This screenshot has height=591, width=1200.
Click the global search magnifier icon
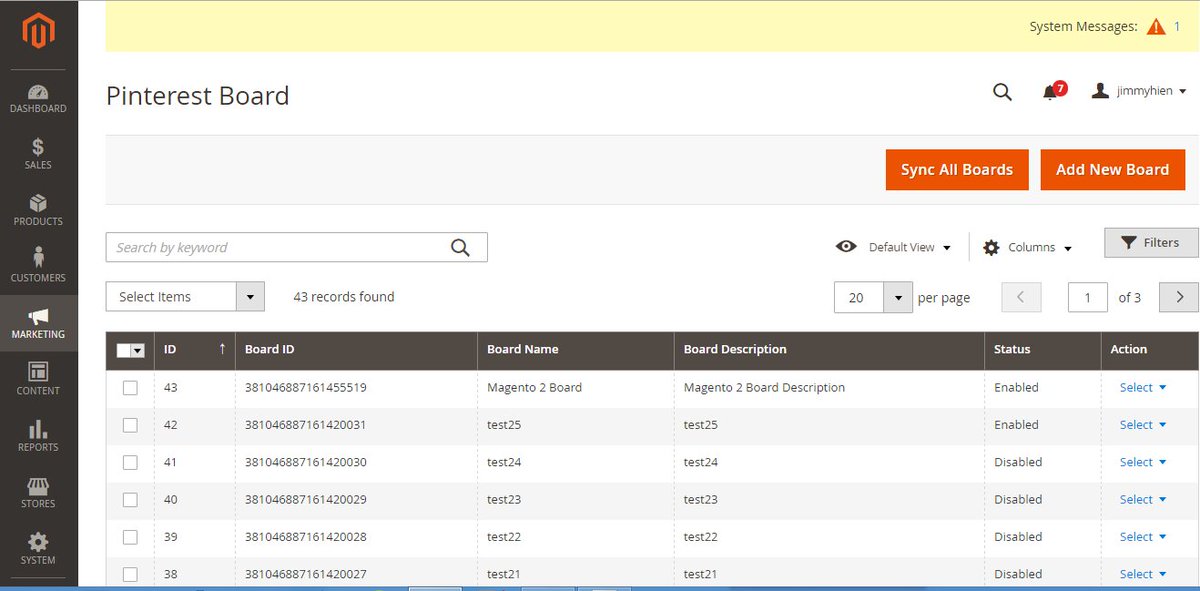tap(1002, 92)
